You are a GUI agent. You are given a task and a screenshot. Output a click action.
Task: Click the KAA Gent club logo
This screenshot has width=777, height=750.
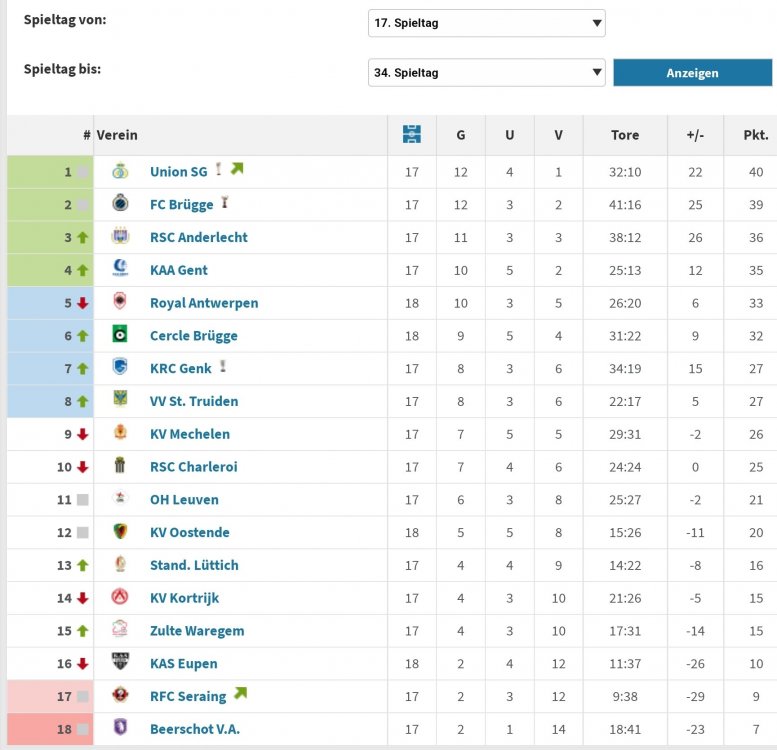[x=120, y=268]
